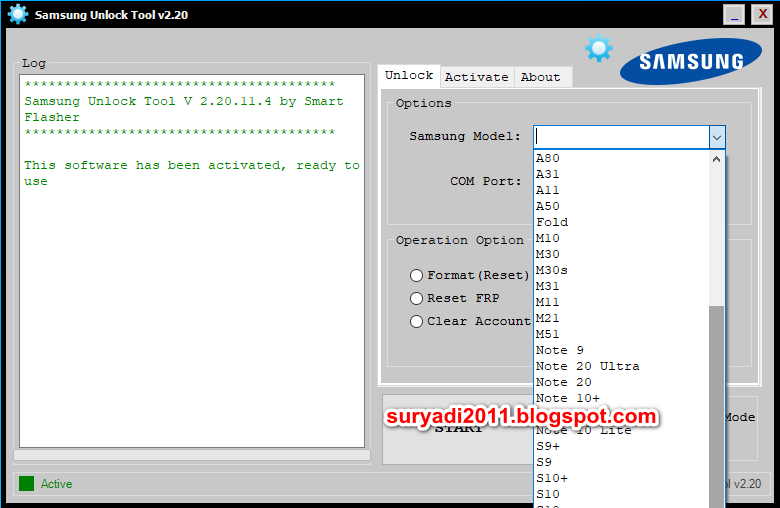Choose Note 20 from the model list

(x=621, y=382)
